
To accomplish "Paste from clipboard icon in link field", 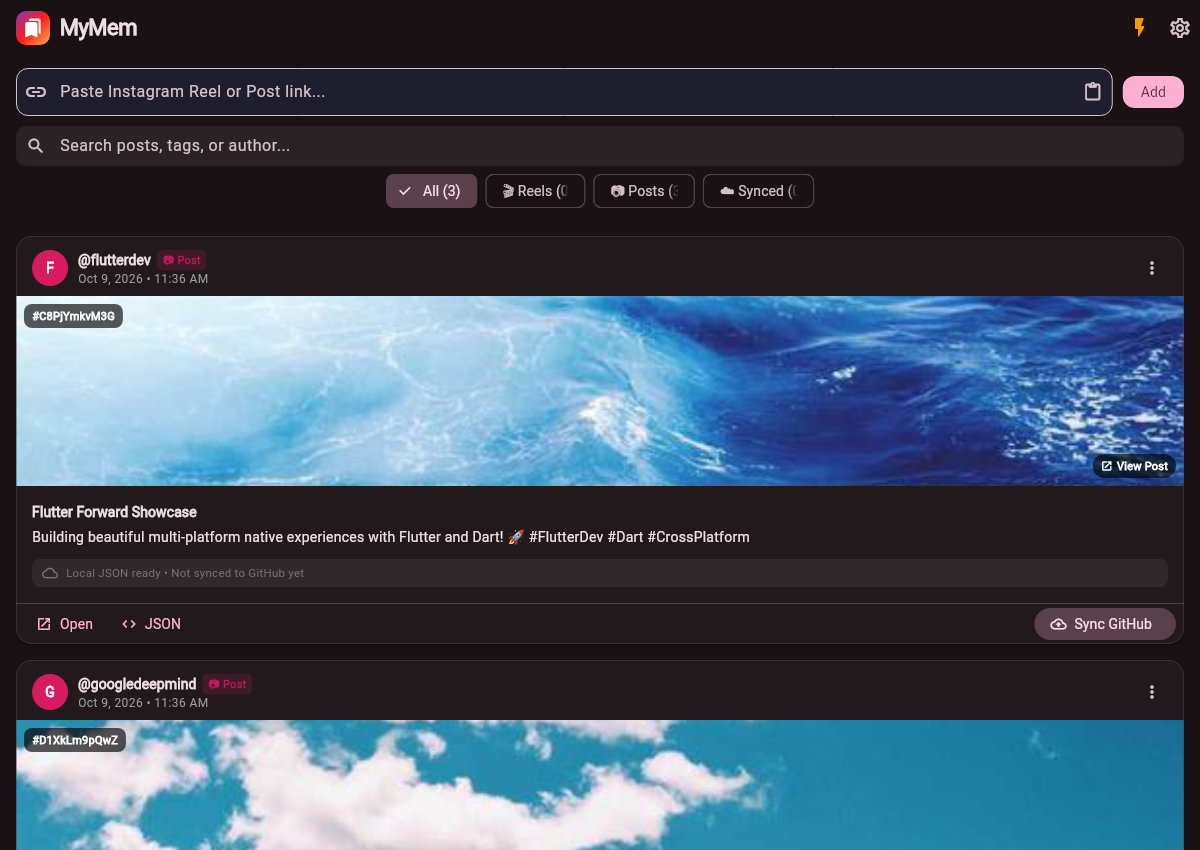I will click(x=1093, y=92).
